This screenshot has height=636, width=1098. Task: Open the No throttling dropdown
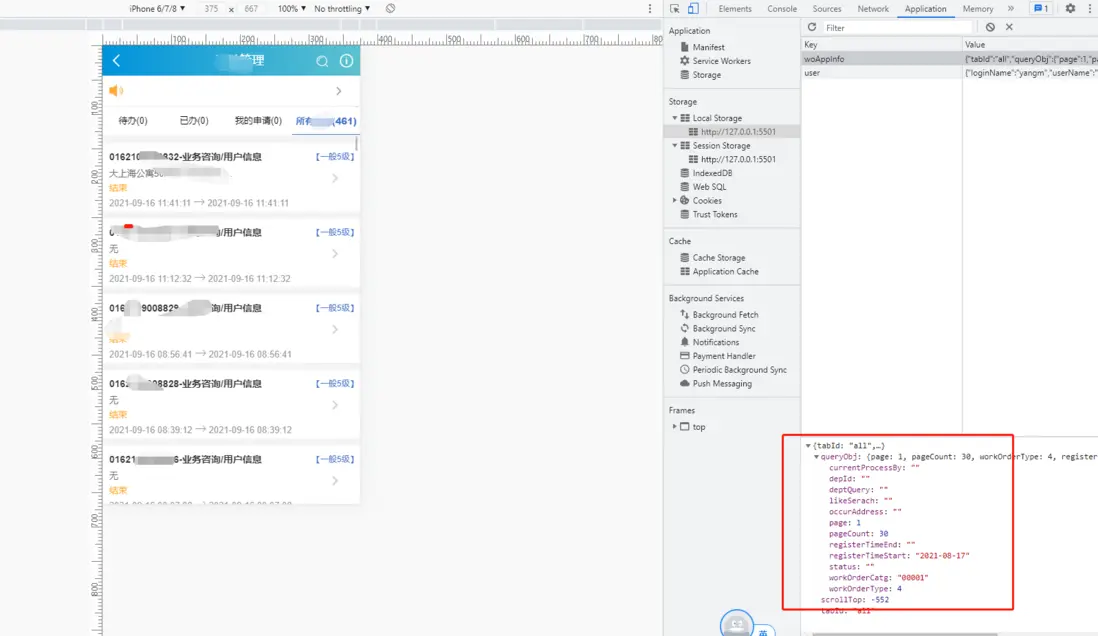(x=342, y=8)
